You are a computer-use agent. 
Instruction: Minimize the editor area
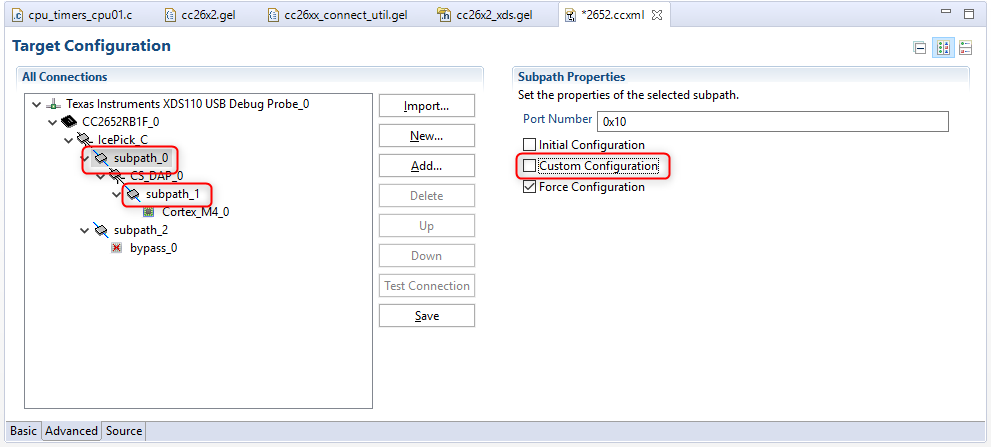946,12
